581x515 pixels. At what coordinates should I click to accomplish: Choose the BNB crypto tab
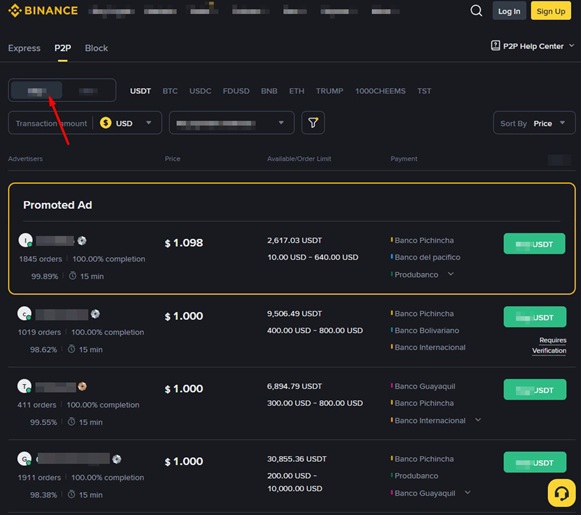[x=269, y=91]
